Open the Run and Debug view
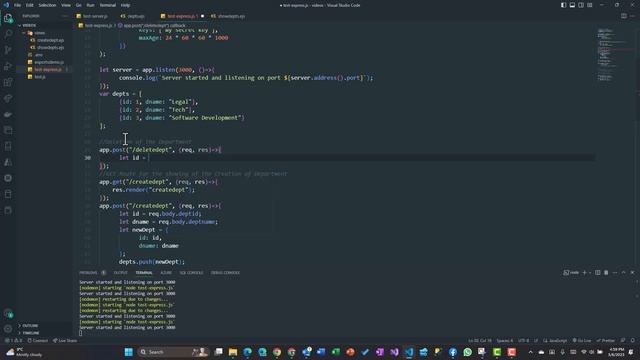This screenshot has width=640, height=360. click(x=8, y=66)
